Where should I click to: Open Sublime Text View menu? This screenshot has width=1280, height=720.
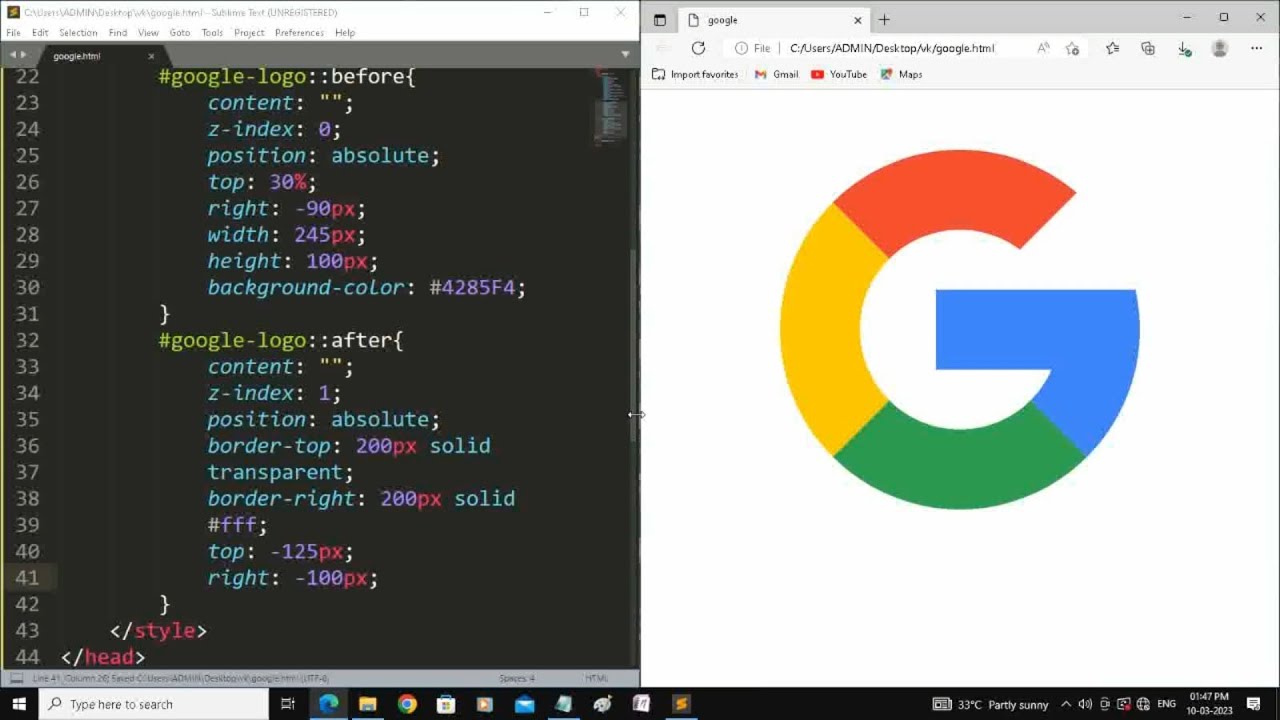click(x=148, y=32)
